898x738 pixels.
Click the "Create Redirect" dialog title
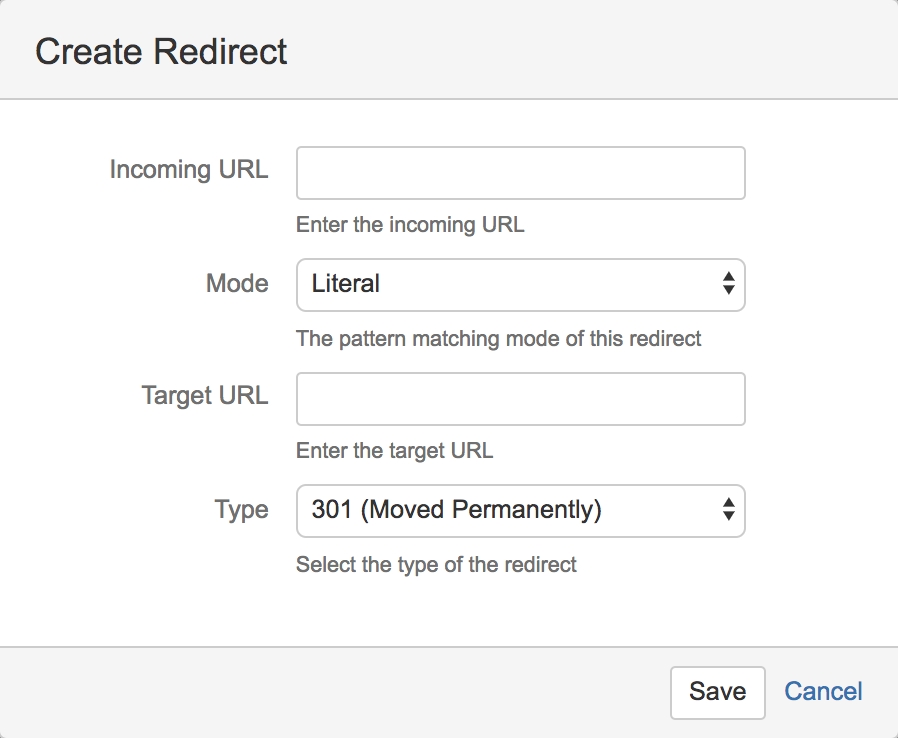(161, 52)
